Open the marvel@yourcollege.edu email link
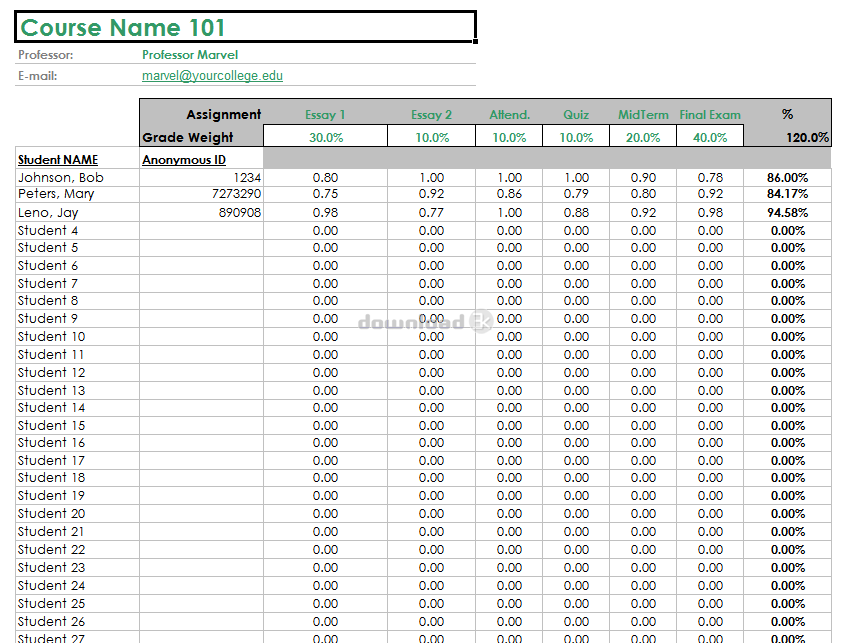 [x=212, y=76]
